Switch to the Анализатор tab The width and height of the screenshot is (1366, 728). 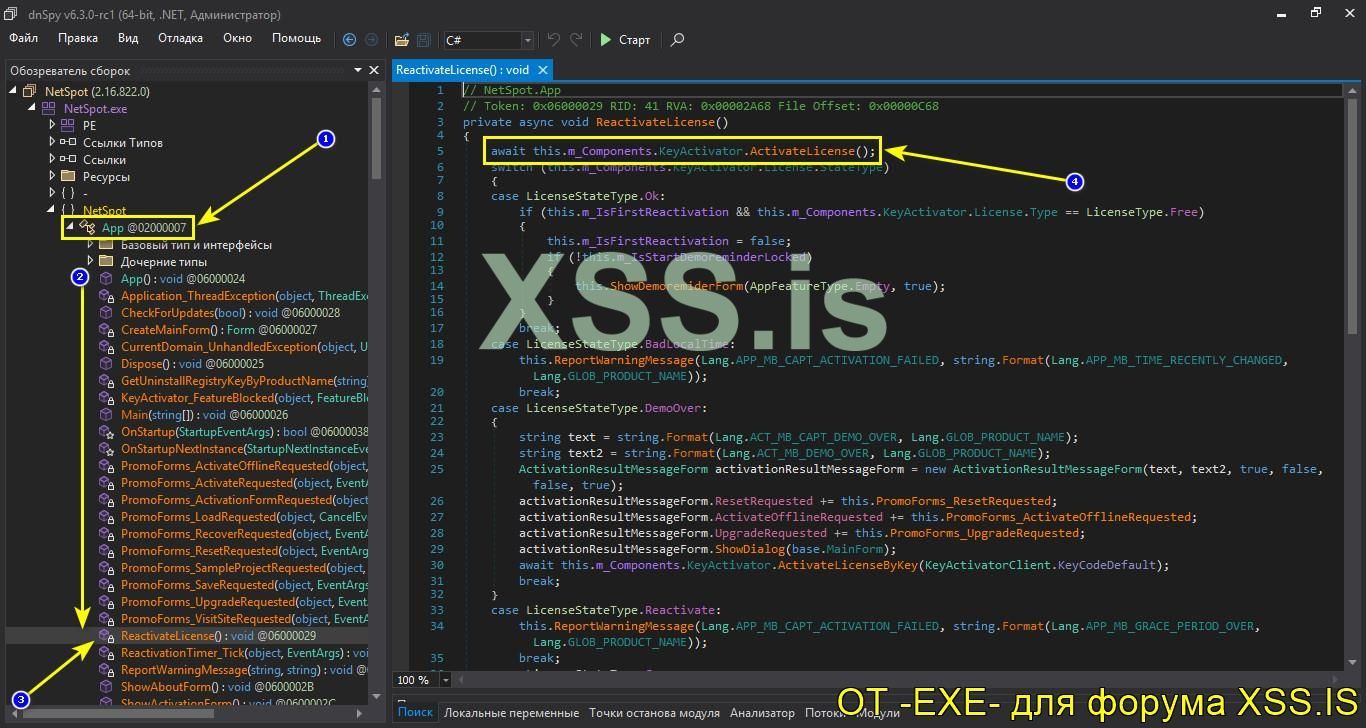point(762,713)
